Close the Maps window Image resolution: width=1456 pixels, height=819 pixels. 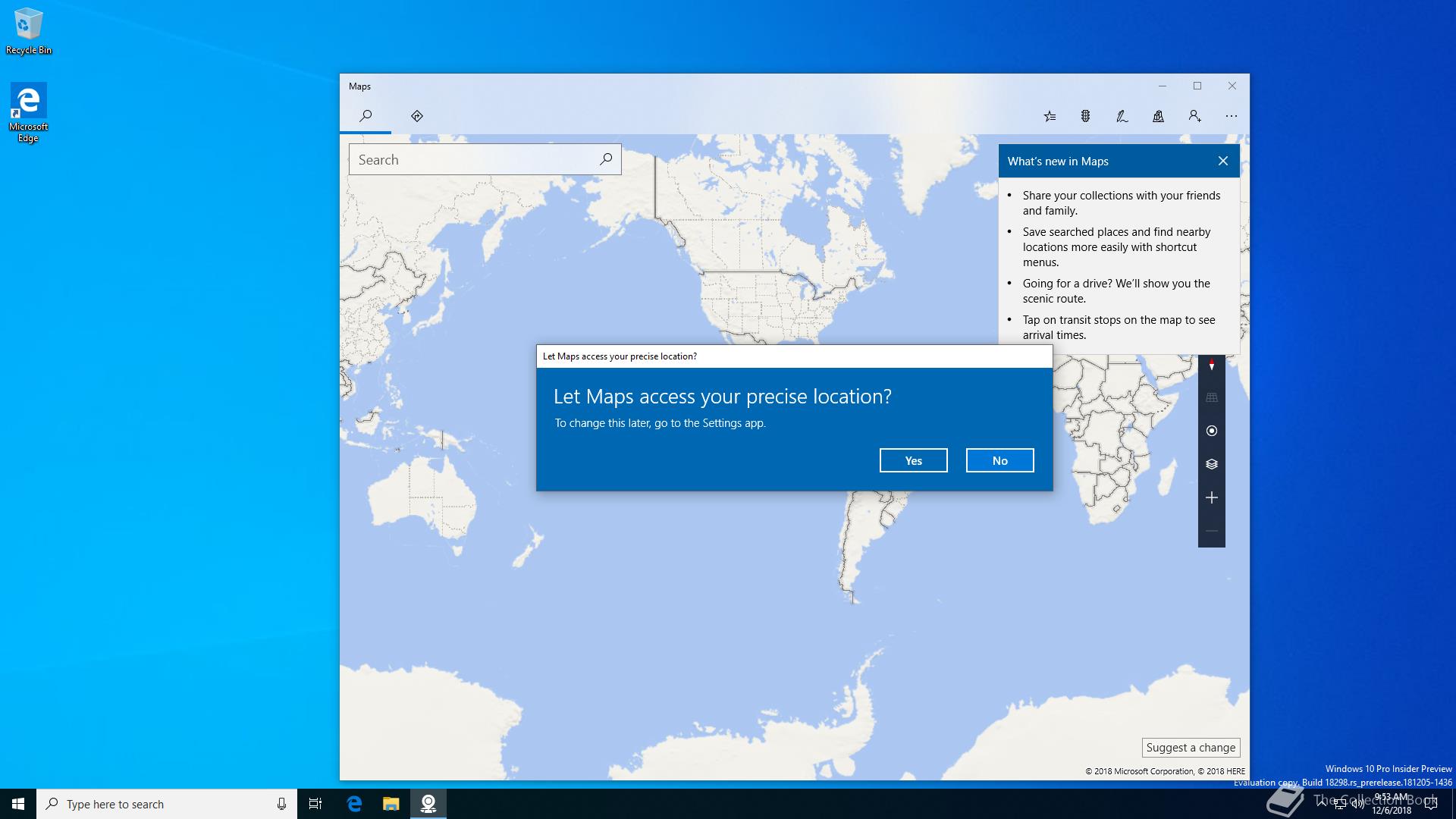pos(1232,86)
